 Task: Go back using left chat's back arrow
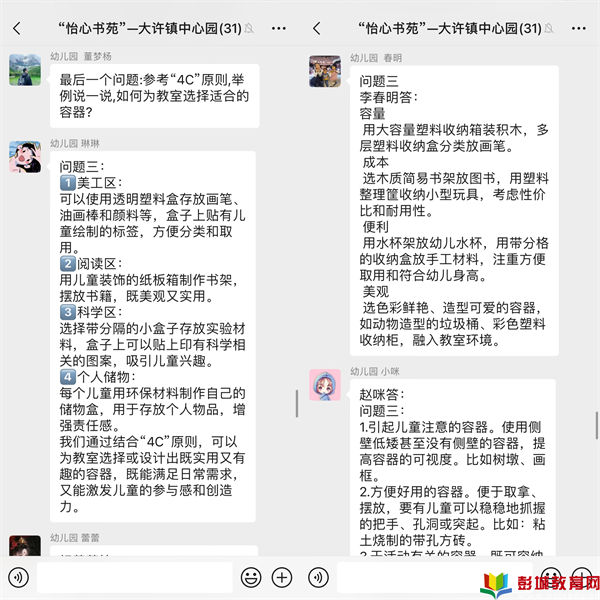pyautogui.click(x=16, y=28)
